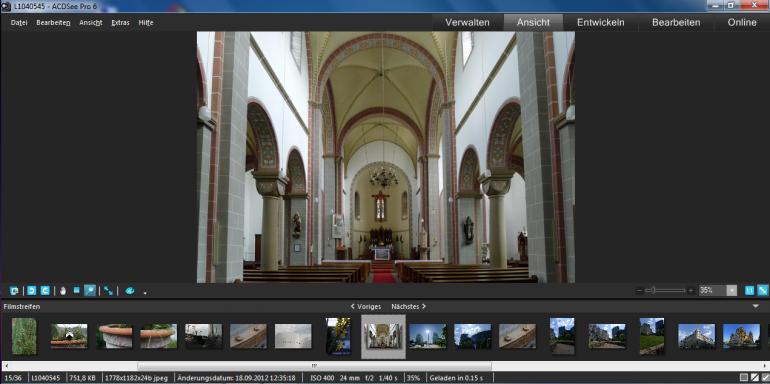Select the highlighted church interior thumbnail
770x384 pixels.
click(x=384, y=337)
